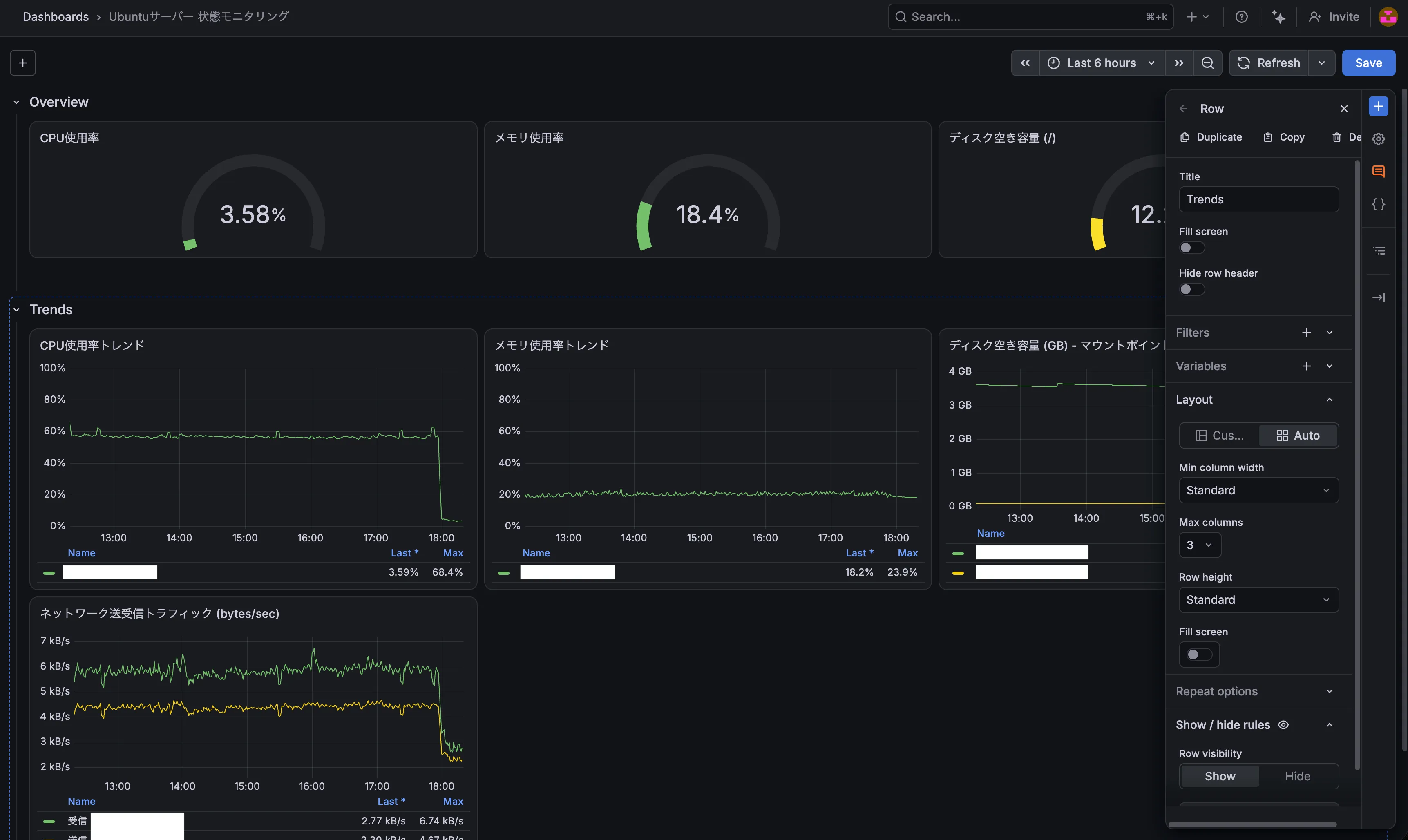
Task: Click the zoom out time range icon
Action: [1207, 63]
